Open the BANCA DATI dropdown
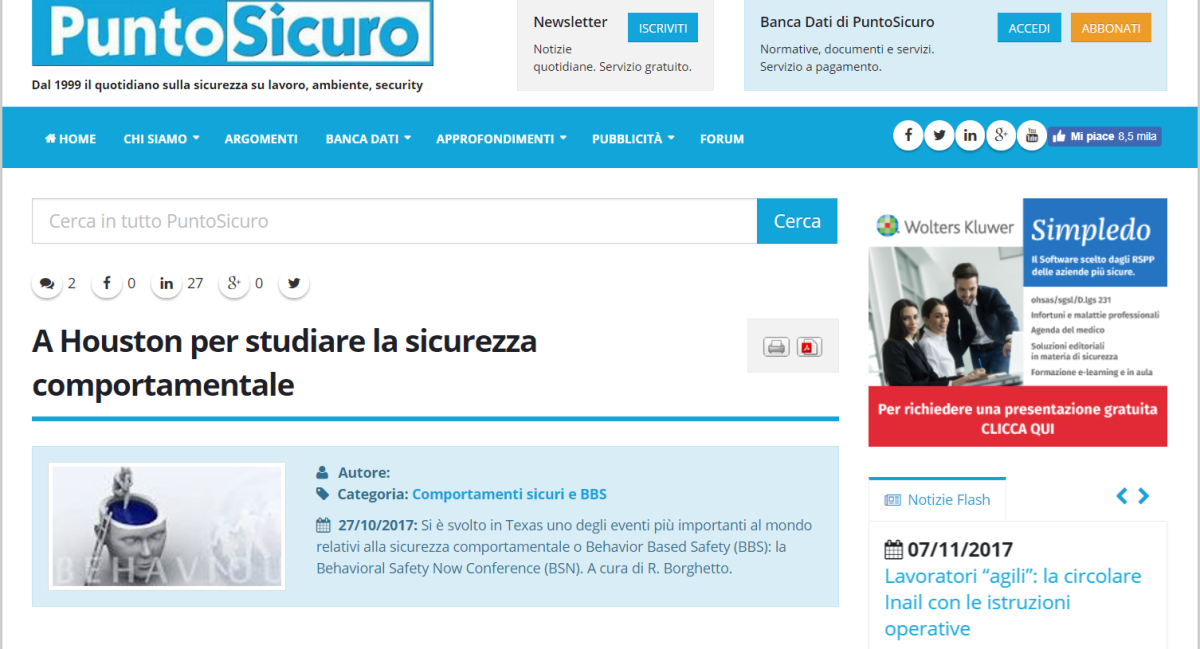Viewport: 1200px width, 649px height. pyautogui.click(x=367, y=139)
